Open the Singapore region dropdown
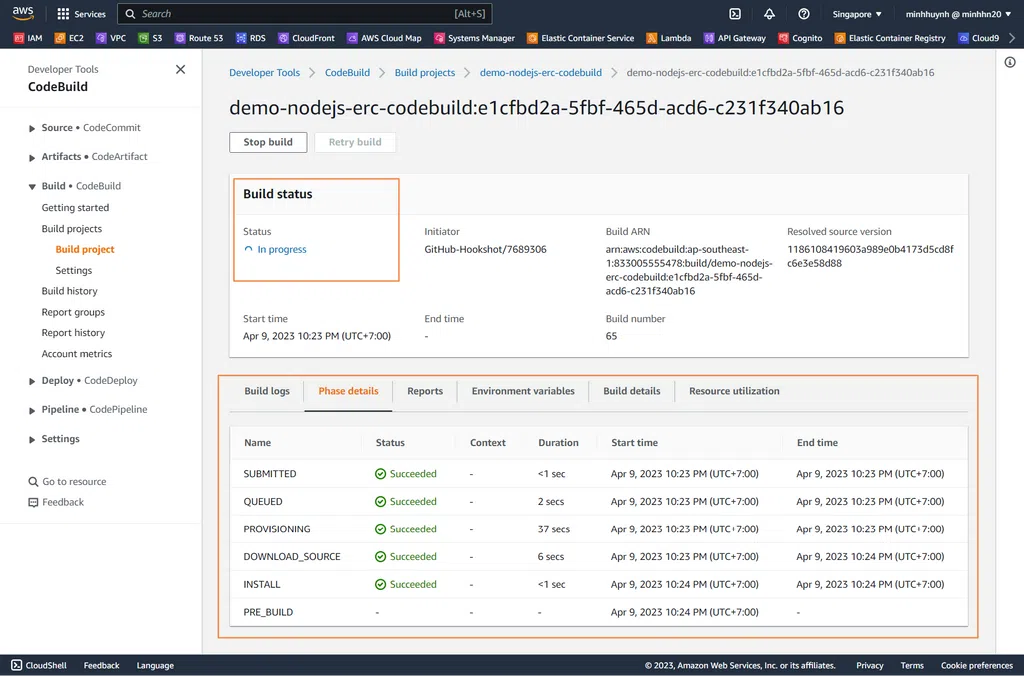Image resolution: width=1024 pixels, height=676 pixels. coord(857,14)
